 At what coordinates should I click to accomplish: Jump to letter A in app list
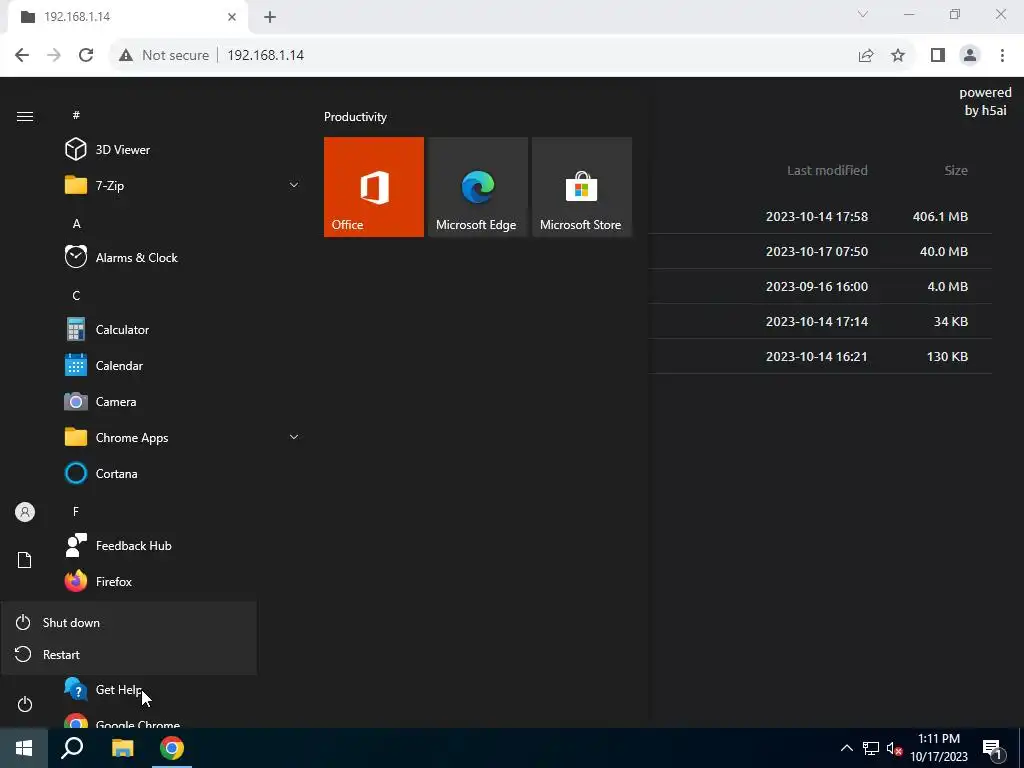point(76,223)
